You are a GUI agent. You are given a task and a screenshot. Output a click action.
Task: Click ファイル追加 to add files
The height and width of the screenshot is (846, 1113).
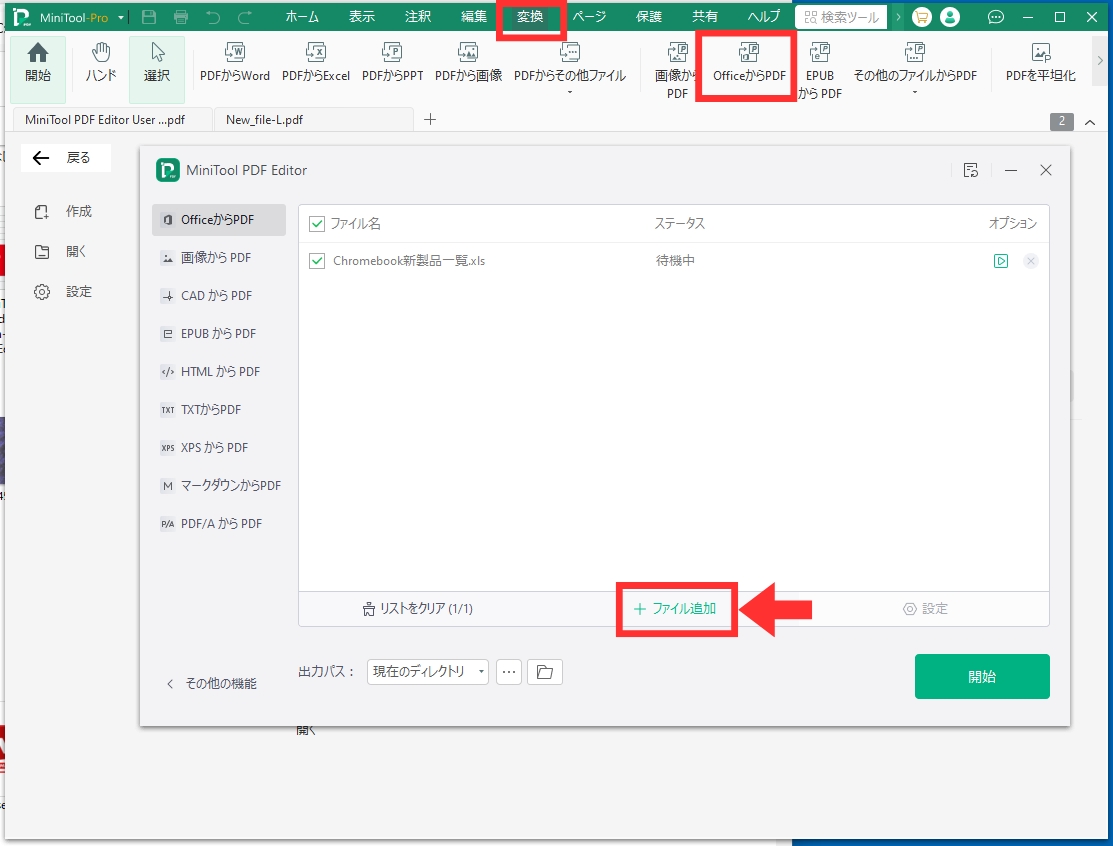tap(675, 609)
